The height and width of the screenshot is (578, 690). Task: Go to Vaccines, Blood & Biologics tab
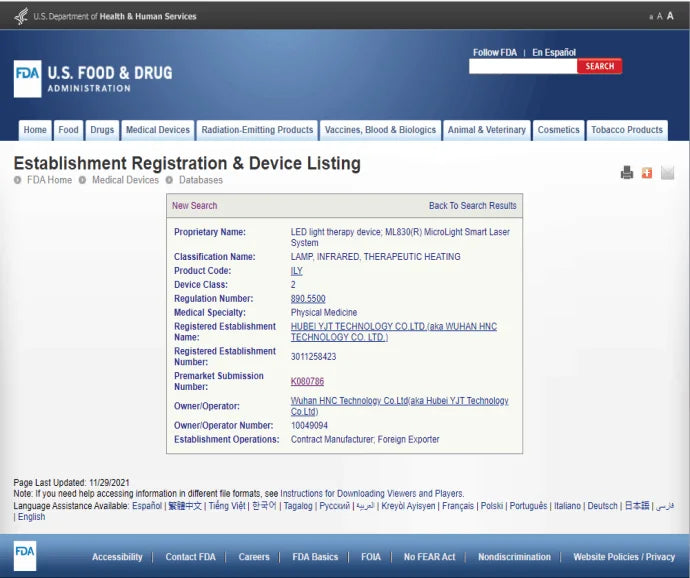point(380,130)
